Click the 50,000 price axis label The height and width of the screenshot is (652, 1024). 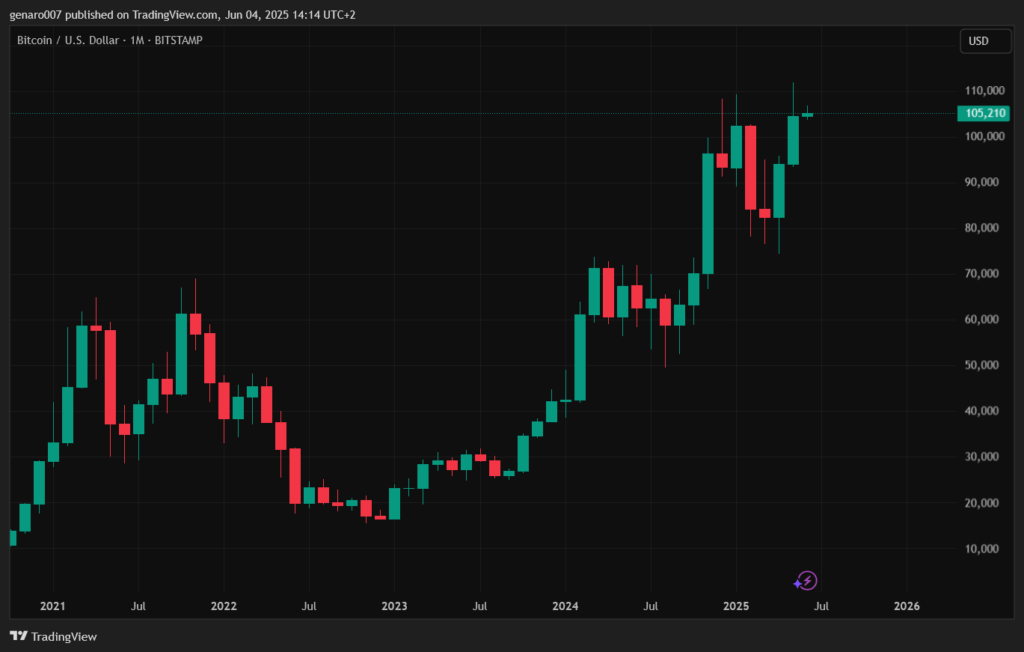(x=984, y=365)
